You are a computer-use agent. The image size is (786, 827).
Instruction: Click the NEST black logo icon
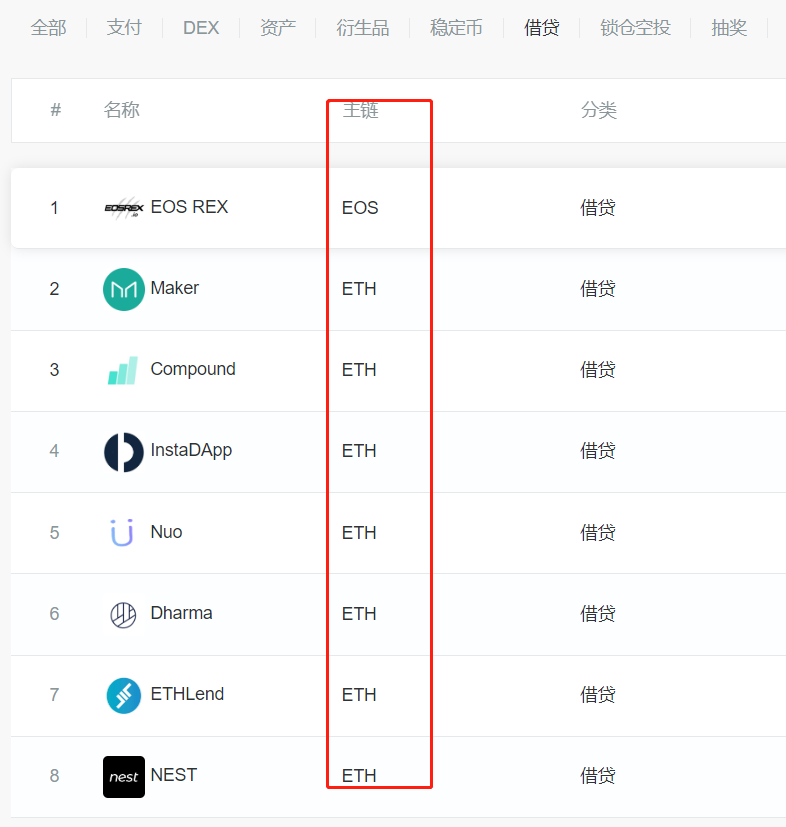point(124,777)
